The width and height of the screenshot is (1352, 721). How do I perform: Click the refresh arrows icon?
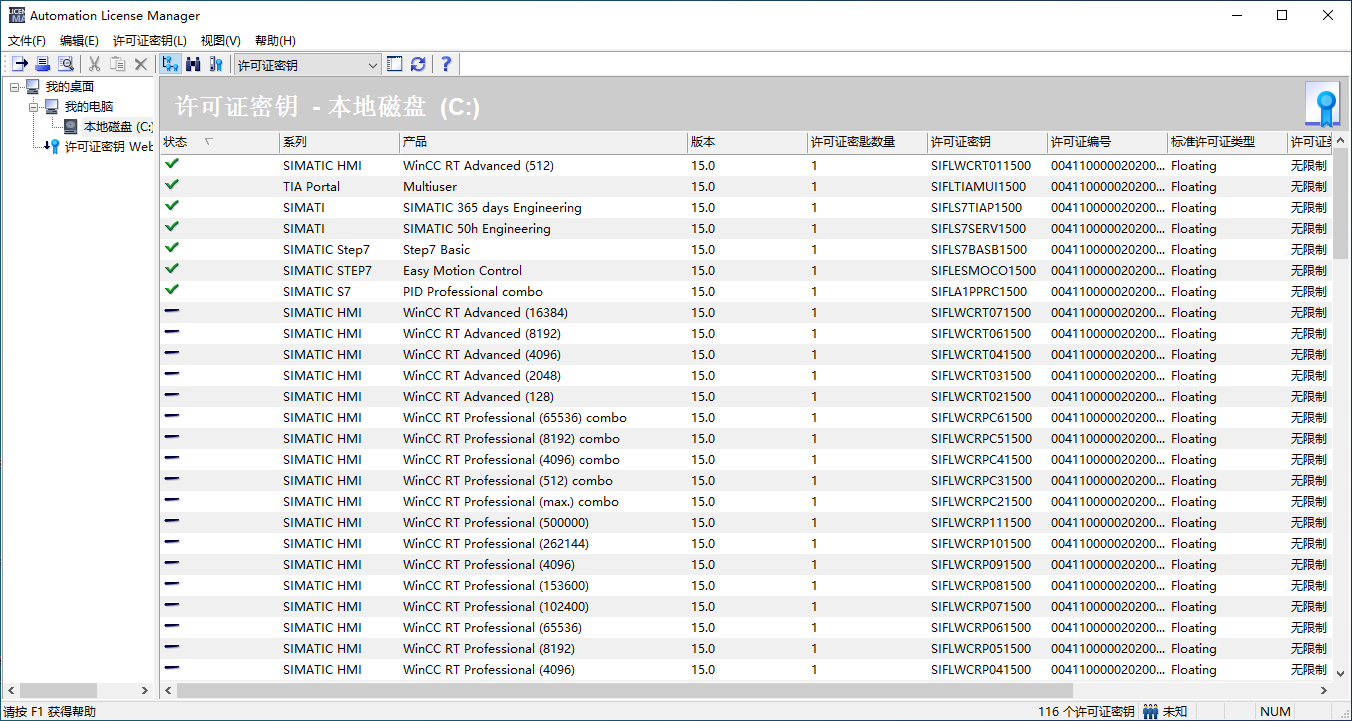[x=418, y=64]
